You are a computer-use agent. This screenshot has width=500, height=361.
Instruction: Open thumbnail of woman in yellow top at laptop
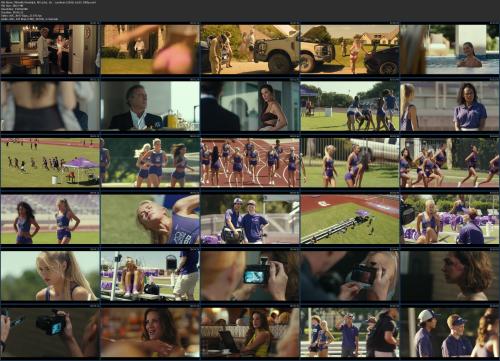coord(250,333)
